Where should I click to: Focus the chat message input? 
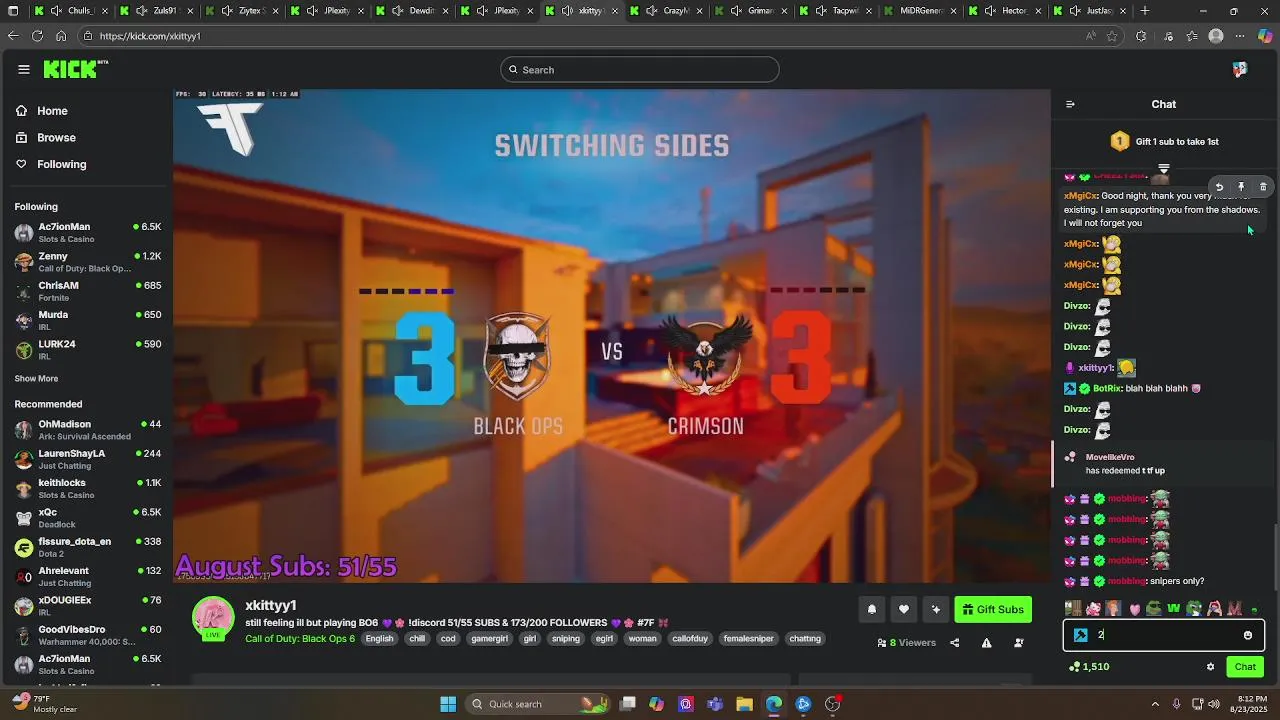click(1164, 635)
